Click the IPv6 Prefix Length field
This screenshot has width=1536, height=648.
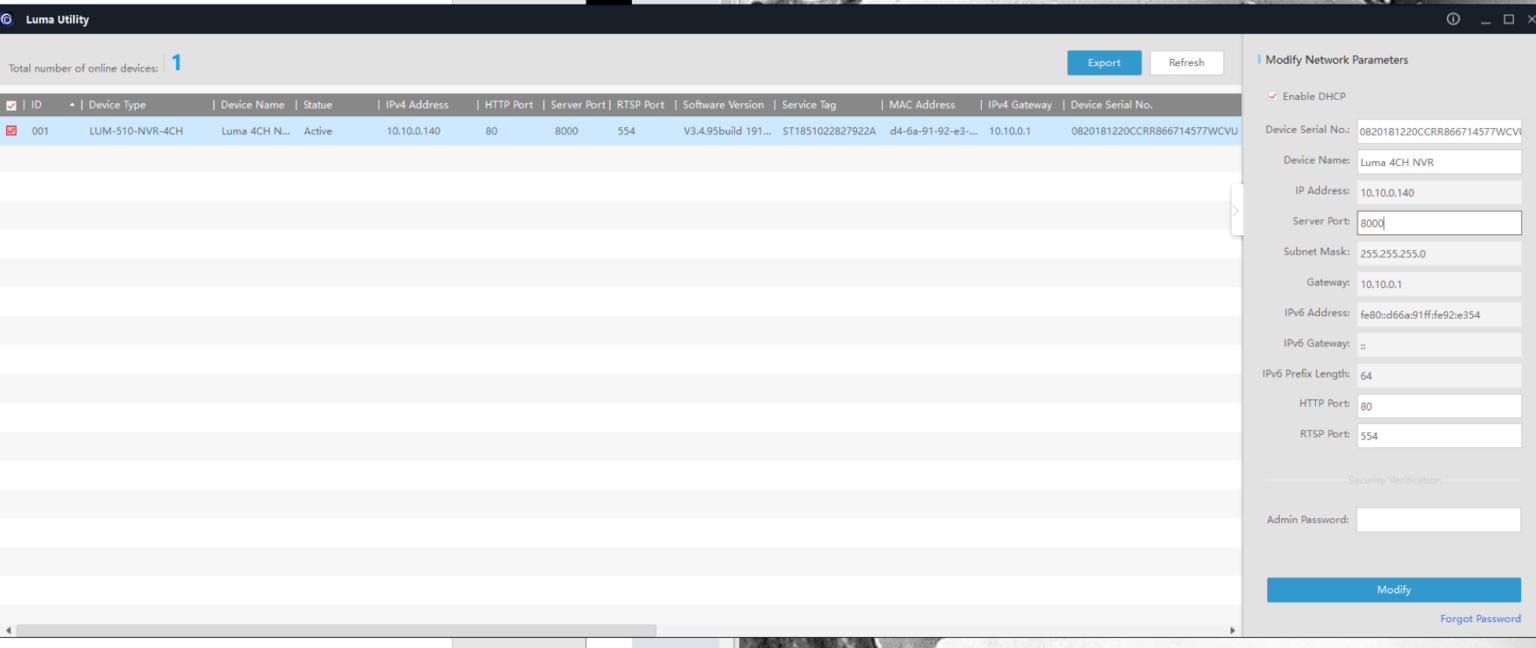[x=1439, y=375]
